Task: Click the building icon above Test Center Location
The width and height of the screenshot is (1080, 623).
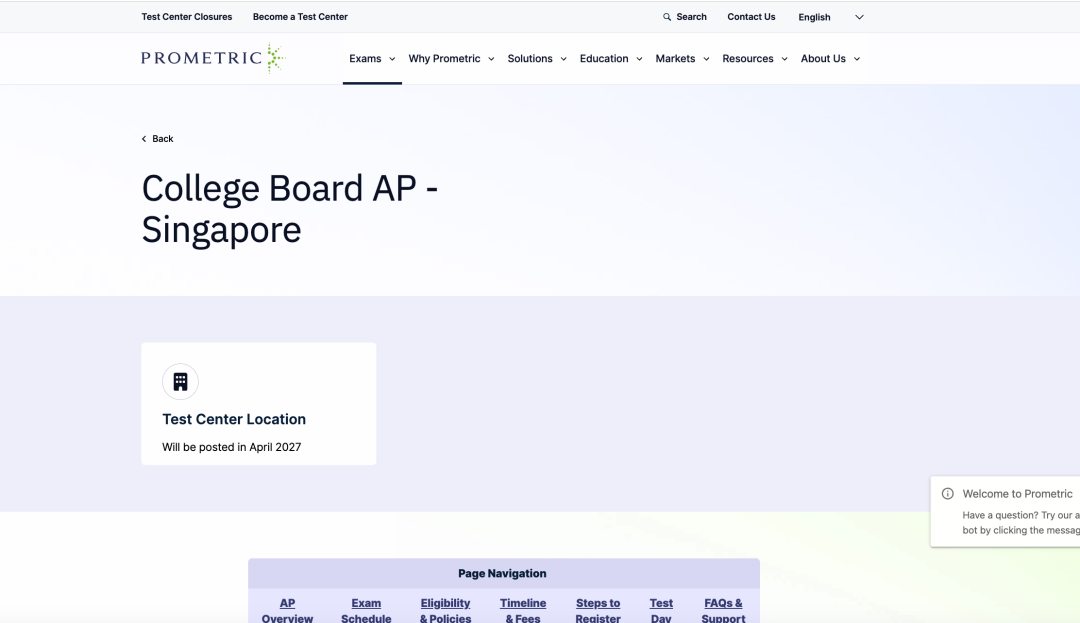Action: (180, 381)
